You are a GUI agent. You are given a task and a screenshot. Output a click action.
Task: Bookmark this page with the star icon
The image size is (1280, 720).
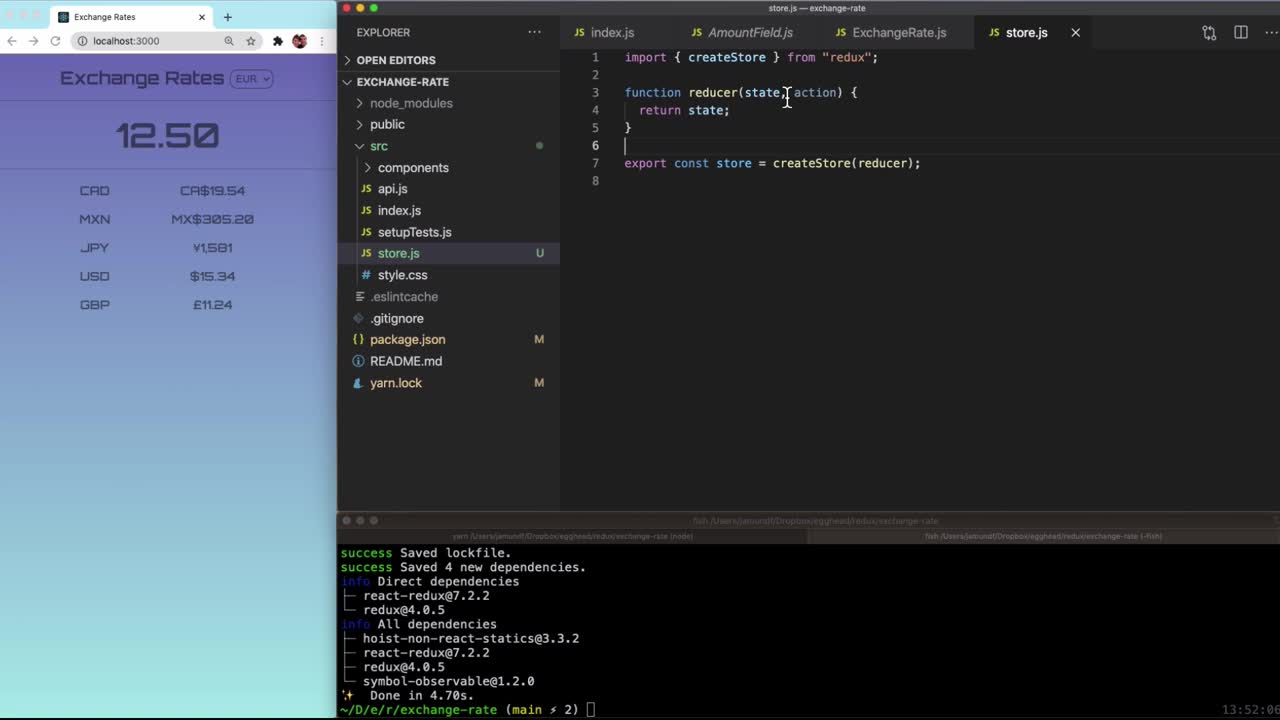251,41
